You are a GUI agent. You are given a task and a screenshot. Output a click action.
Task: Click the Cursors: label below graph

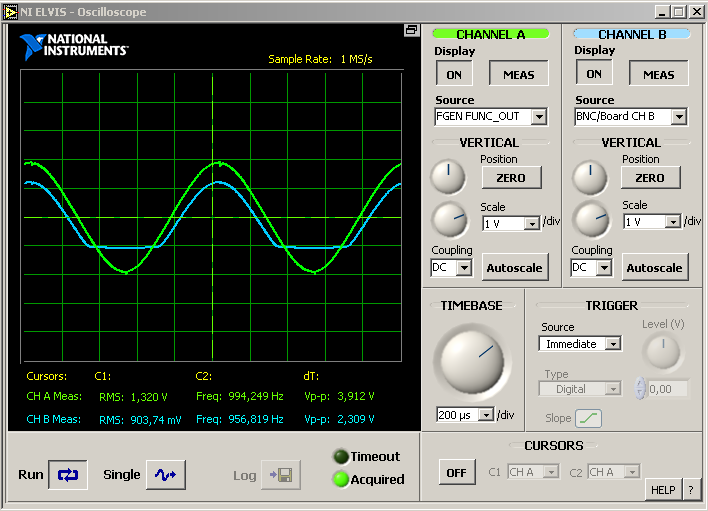pyautogui.click(x=47, y=376)
